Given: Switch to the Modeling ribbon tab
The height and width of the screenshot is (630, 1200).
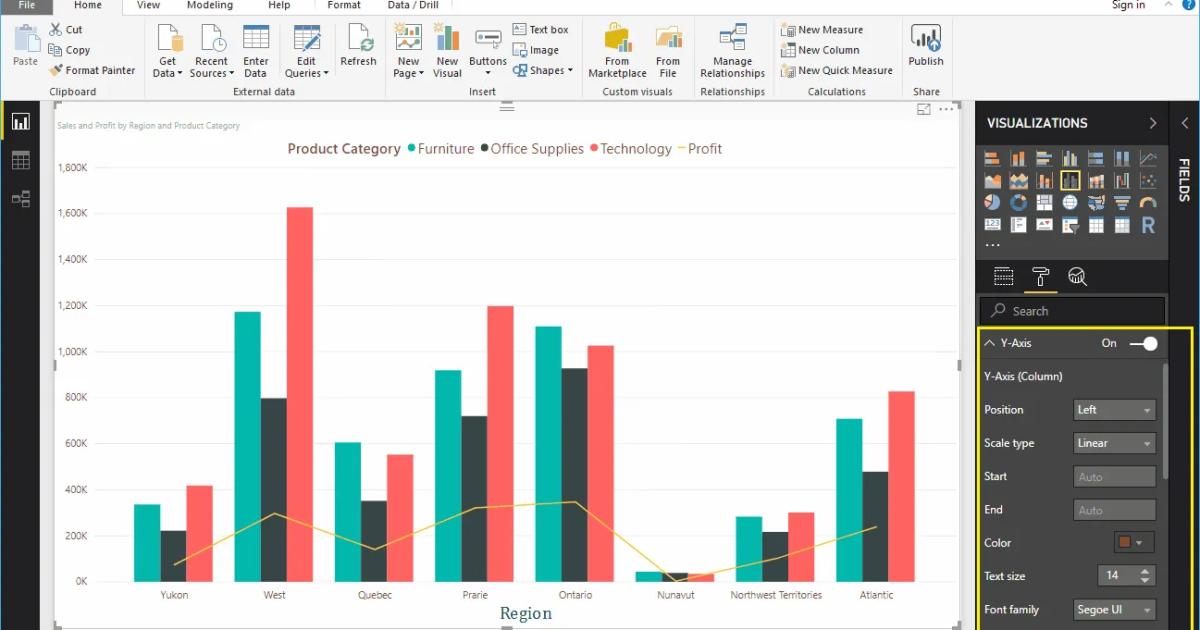Looking at the screenshot, I should (209, 5).
